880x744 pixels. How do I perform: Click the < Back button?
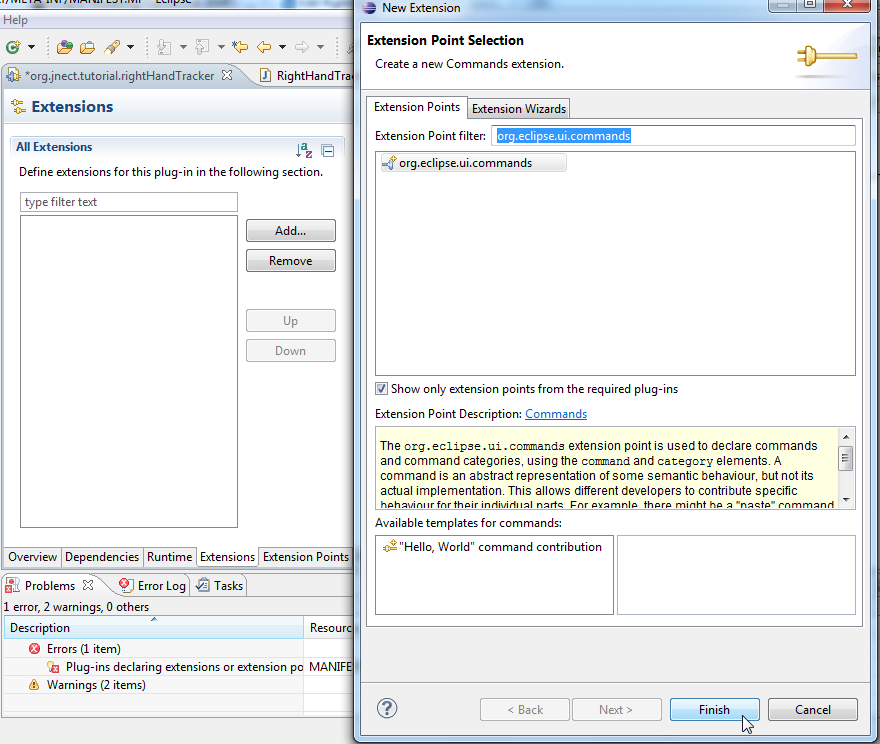(x=525, y=710)
